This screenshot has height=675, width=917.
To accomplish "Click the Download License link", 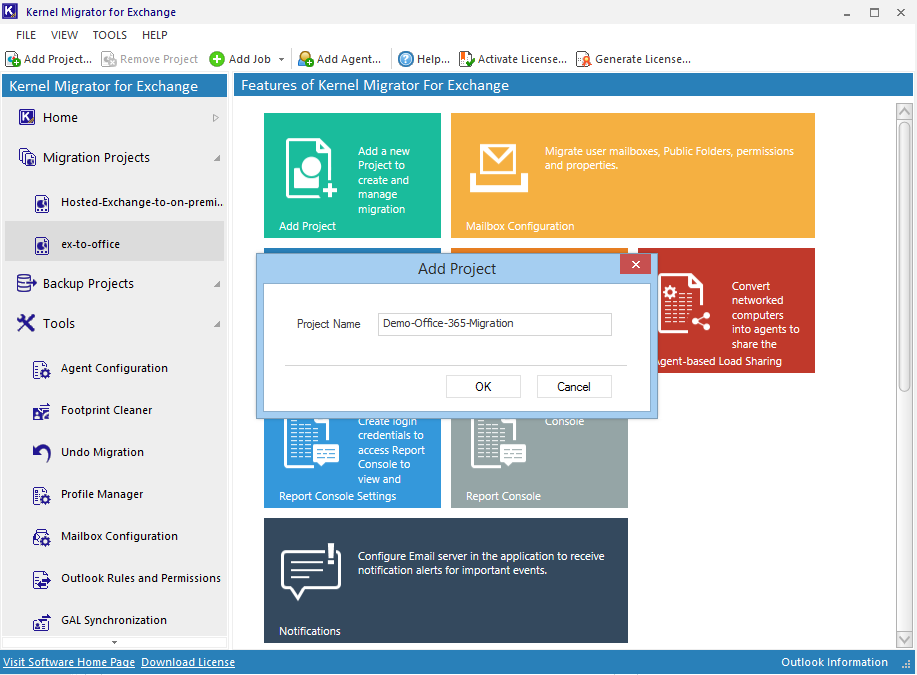I will click(x=188, y=662).
